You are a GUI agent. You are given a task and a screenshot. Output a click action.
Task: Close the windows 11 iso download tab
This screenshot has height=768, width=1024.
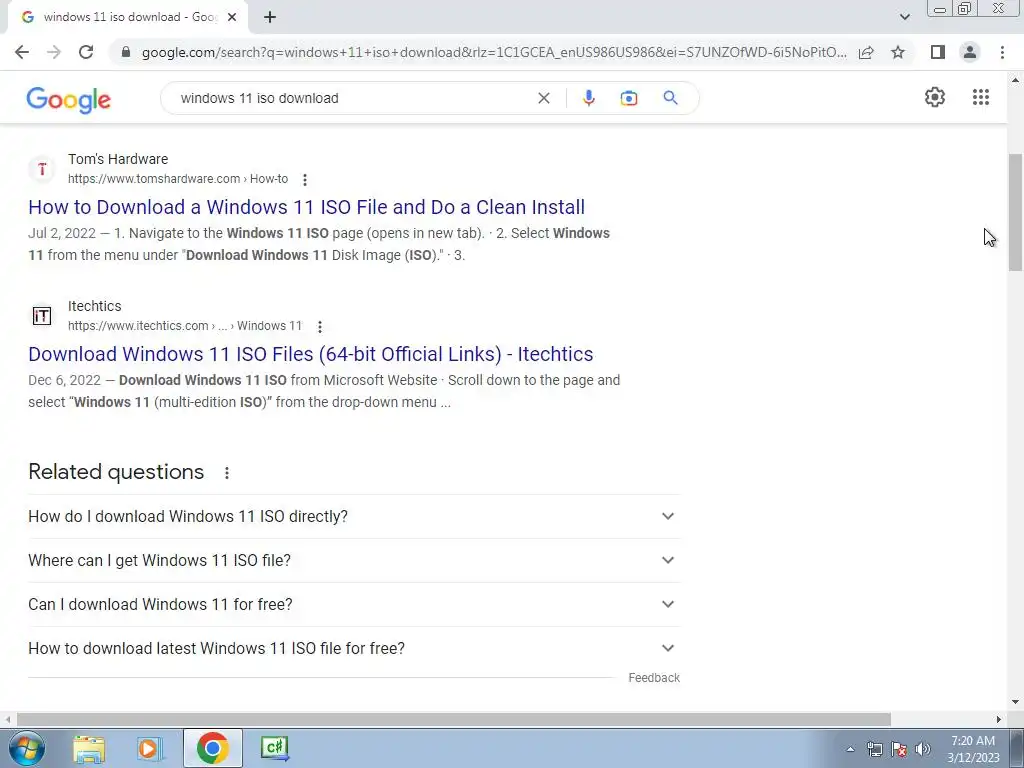point(232,17)
